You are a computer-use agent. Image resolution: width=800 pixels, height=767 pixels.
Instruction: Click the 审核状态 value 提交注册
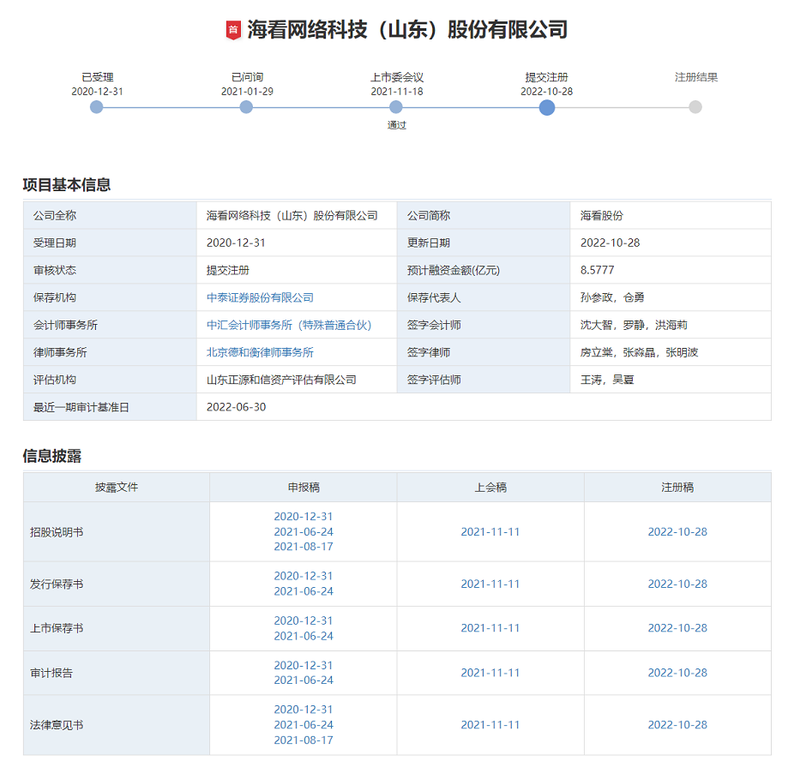228,270
